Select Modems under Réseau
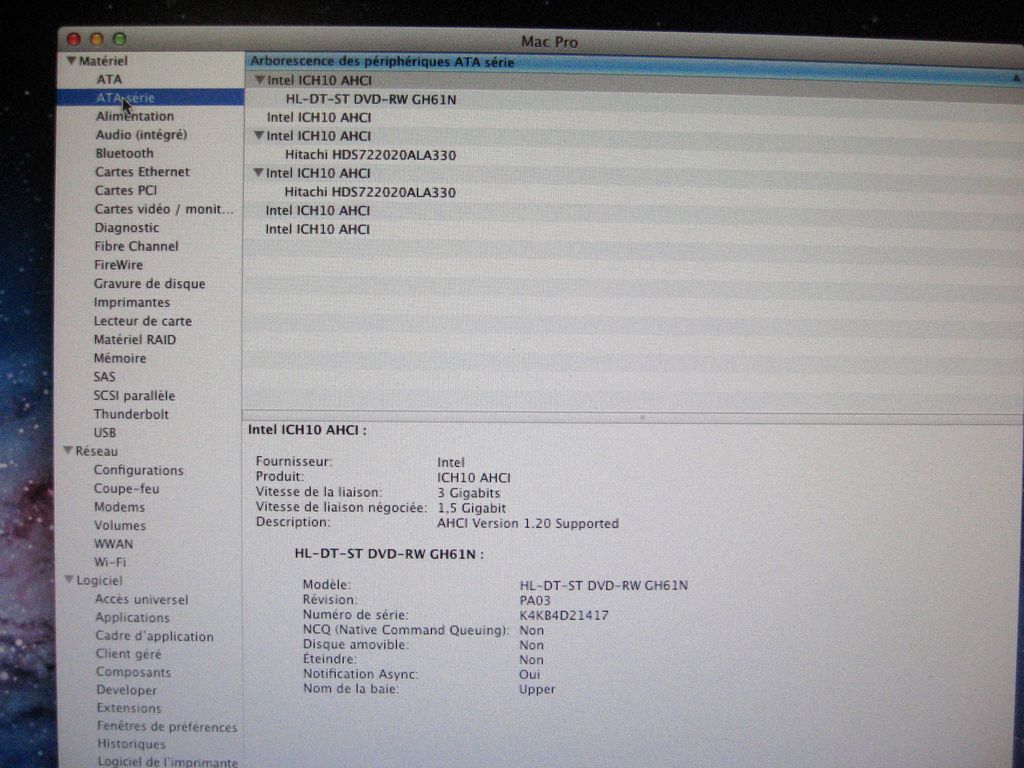The height and width of the screenshot is (768, 1024). 119,507
